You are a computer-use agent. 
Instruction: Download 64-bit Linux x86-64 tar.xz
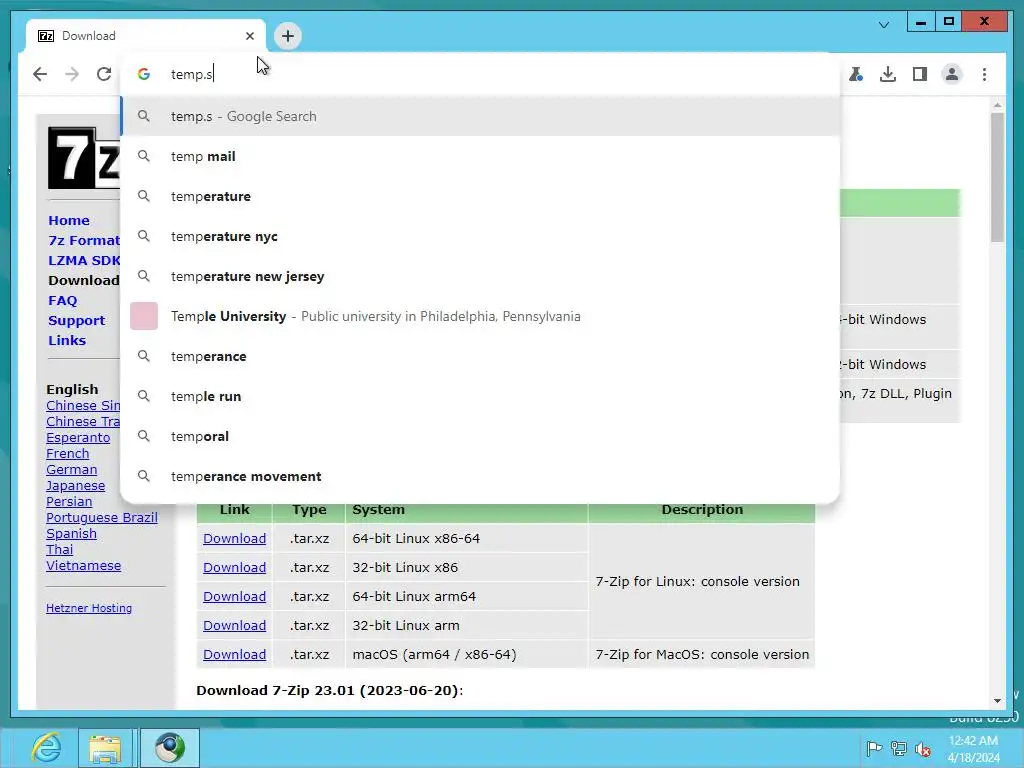click(x=234, y=539)
